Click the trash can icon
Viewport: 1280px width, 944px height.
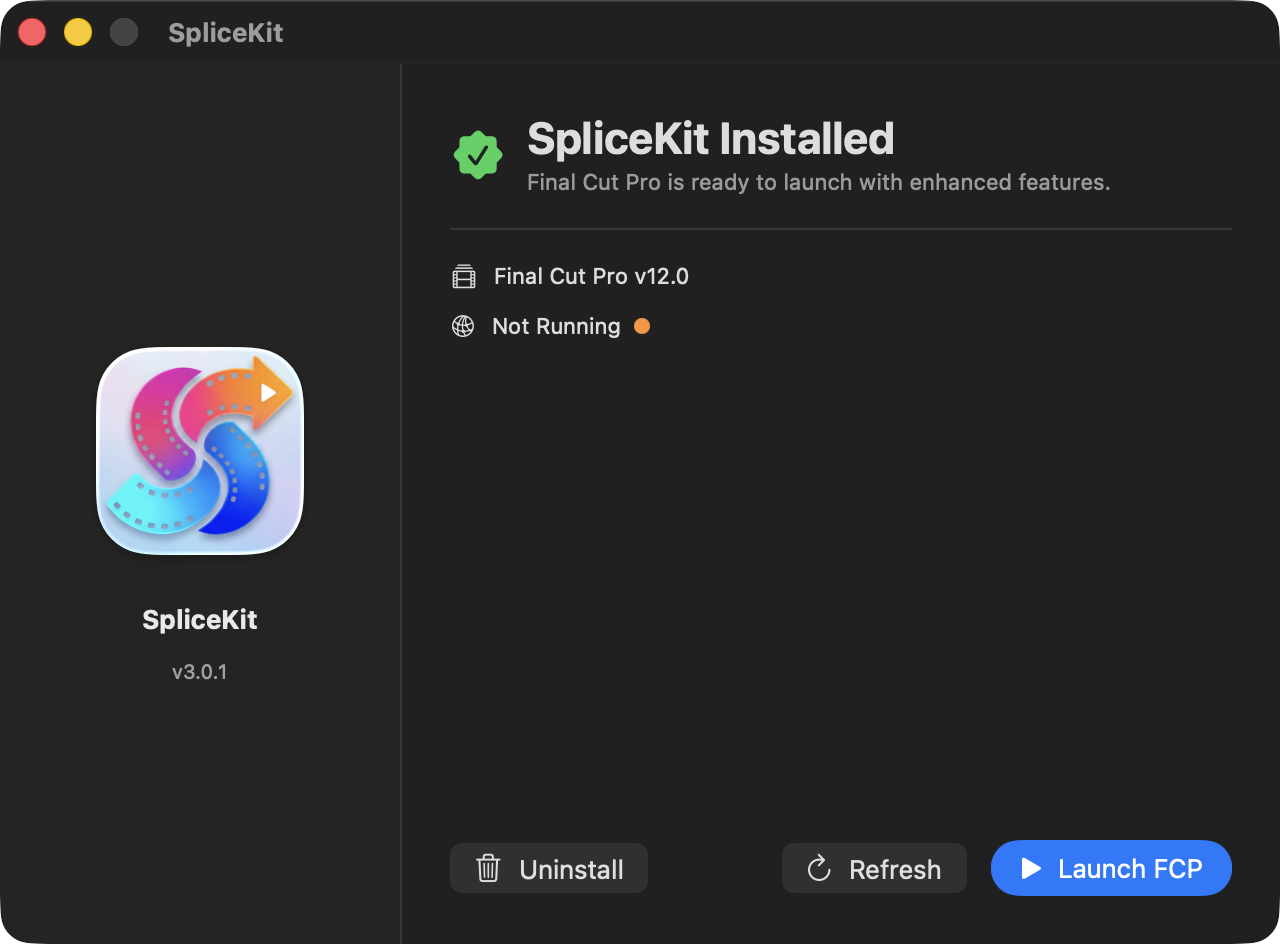[488, 868]
